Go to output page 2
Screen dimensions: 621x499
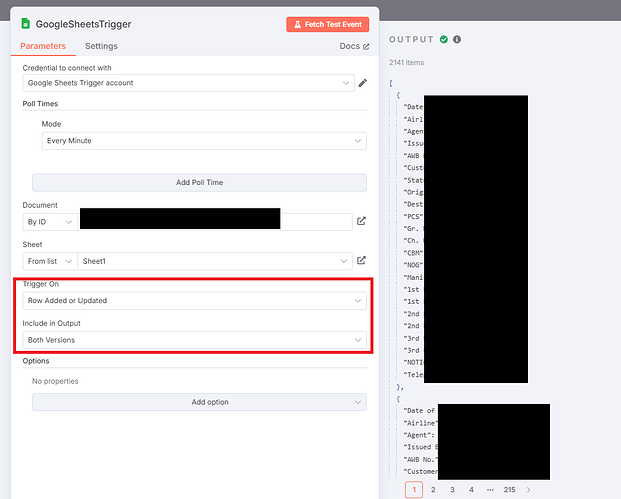pos(433,490)
